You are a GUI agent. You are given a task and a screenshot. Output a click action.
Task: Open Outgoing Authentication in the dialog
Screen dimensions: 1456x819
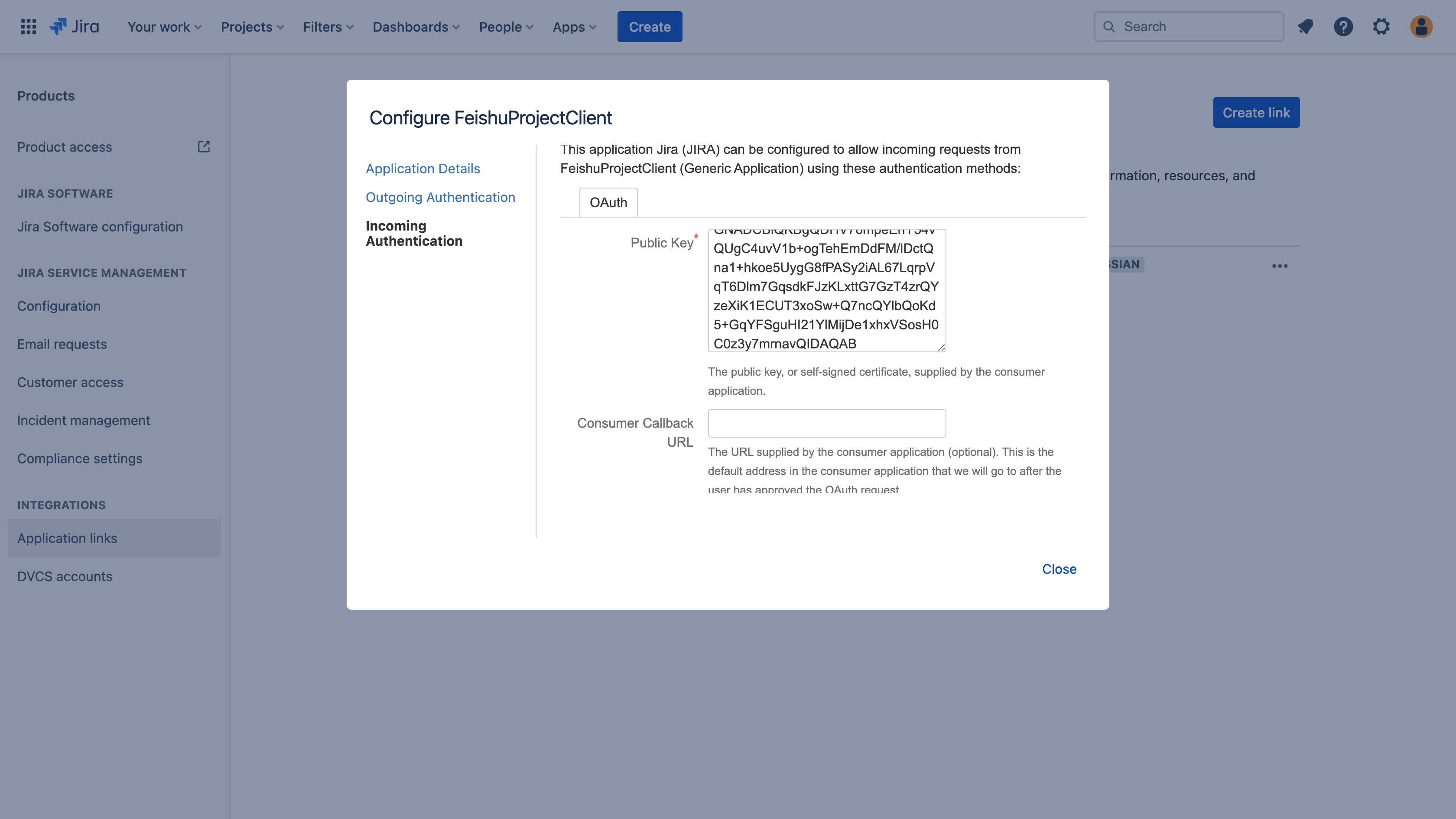click(x=440, y=197)
